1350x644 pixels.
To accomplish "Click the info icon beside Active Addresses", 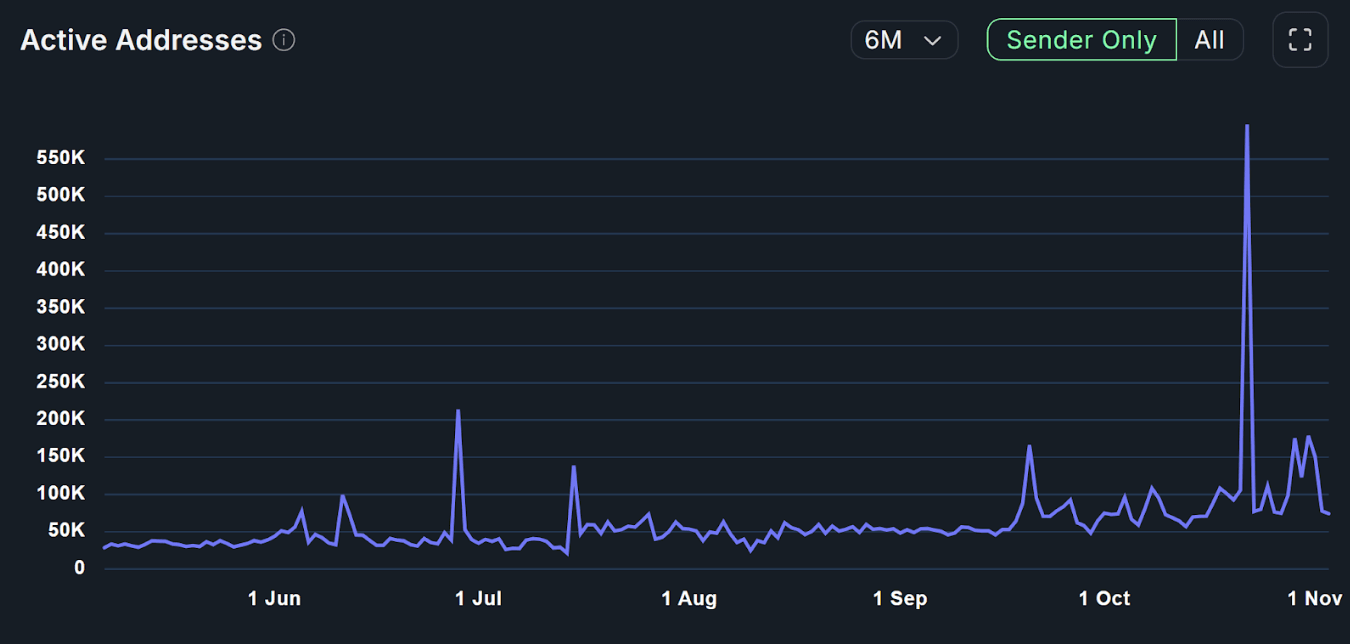I will [x=284, y=40].
